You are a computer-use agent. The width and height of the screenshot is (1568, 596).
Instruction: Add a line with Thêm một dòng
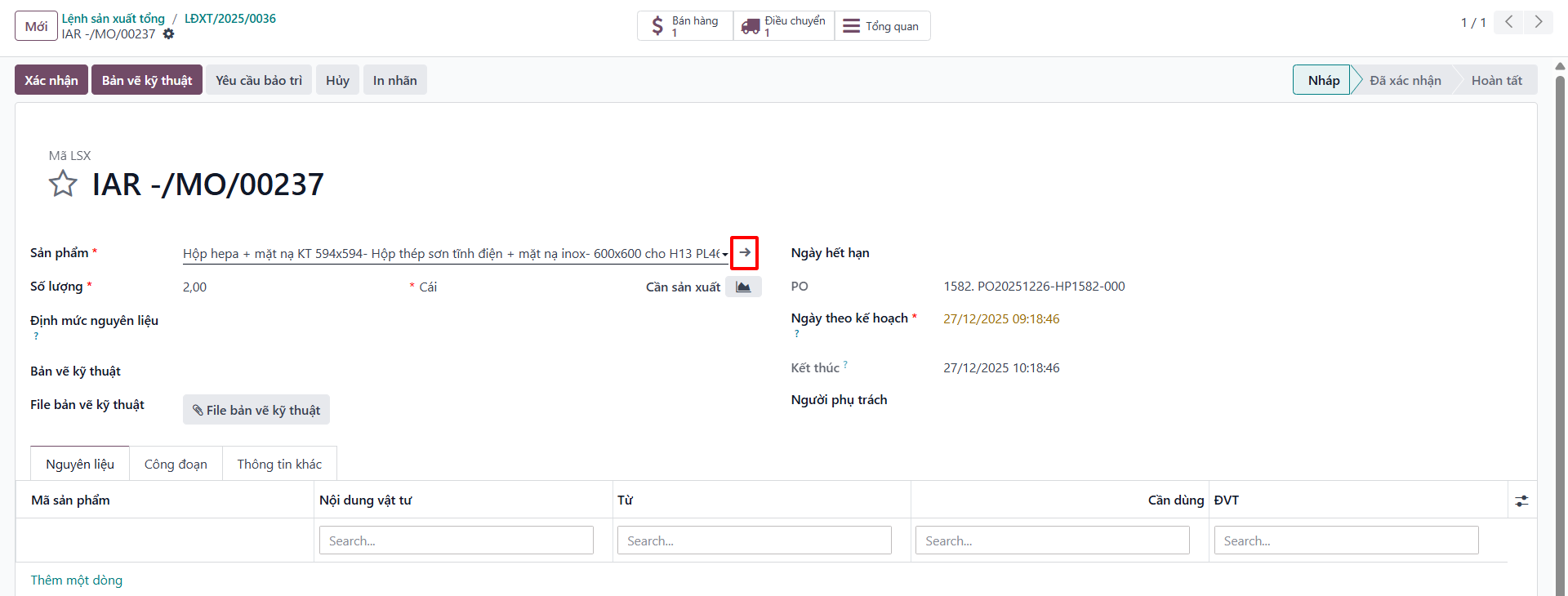click(77, 580)
